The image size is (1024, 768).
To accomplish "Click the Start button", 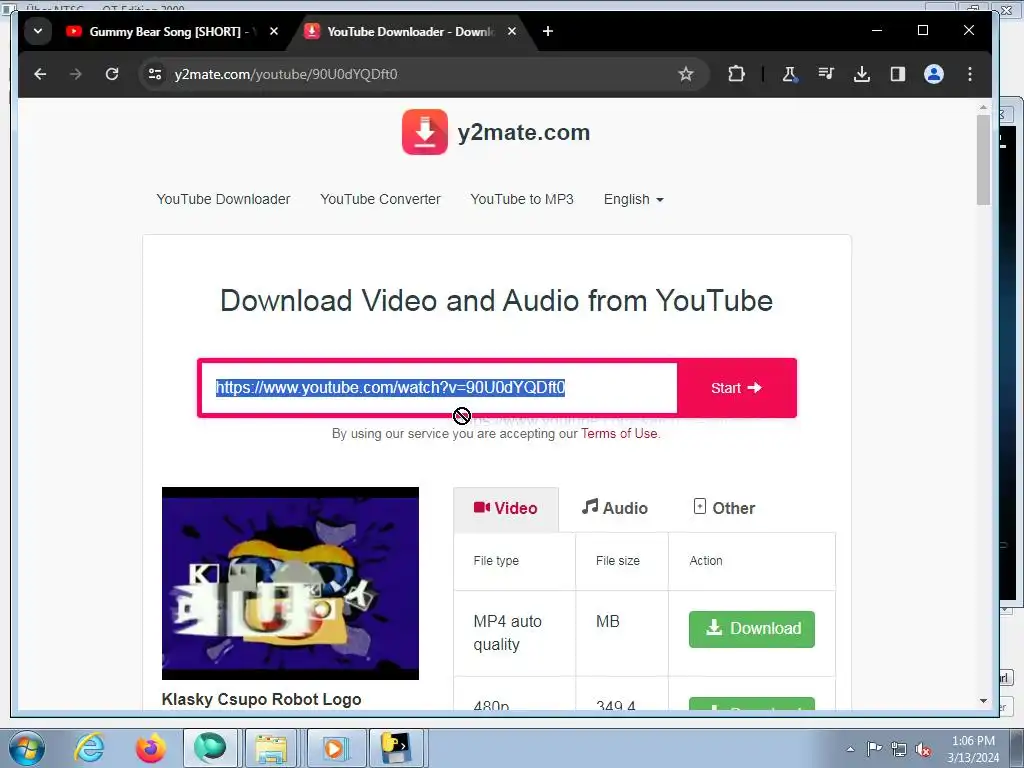I will tap(737, 388).
